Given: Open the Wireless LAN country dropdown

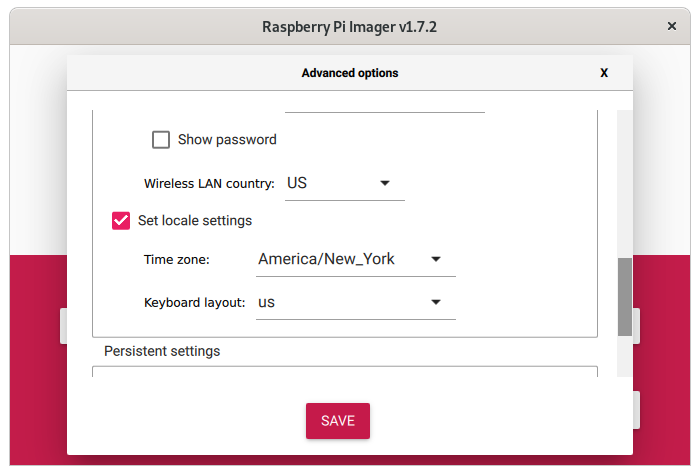Looking at the screenshot, I should 345,183.
